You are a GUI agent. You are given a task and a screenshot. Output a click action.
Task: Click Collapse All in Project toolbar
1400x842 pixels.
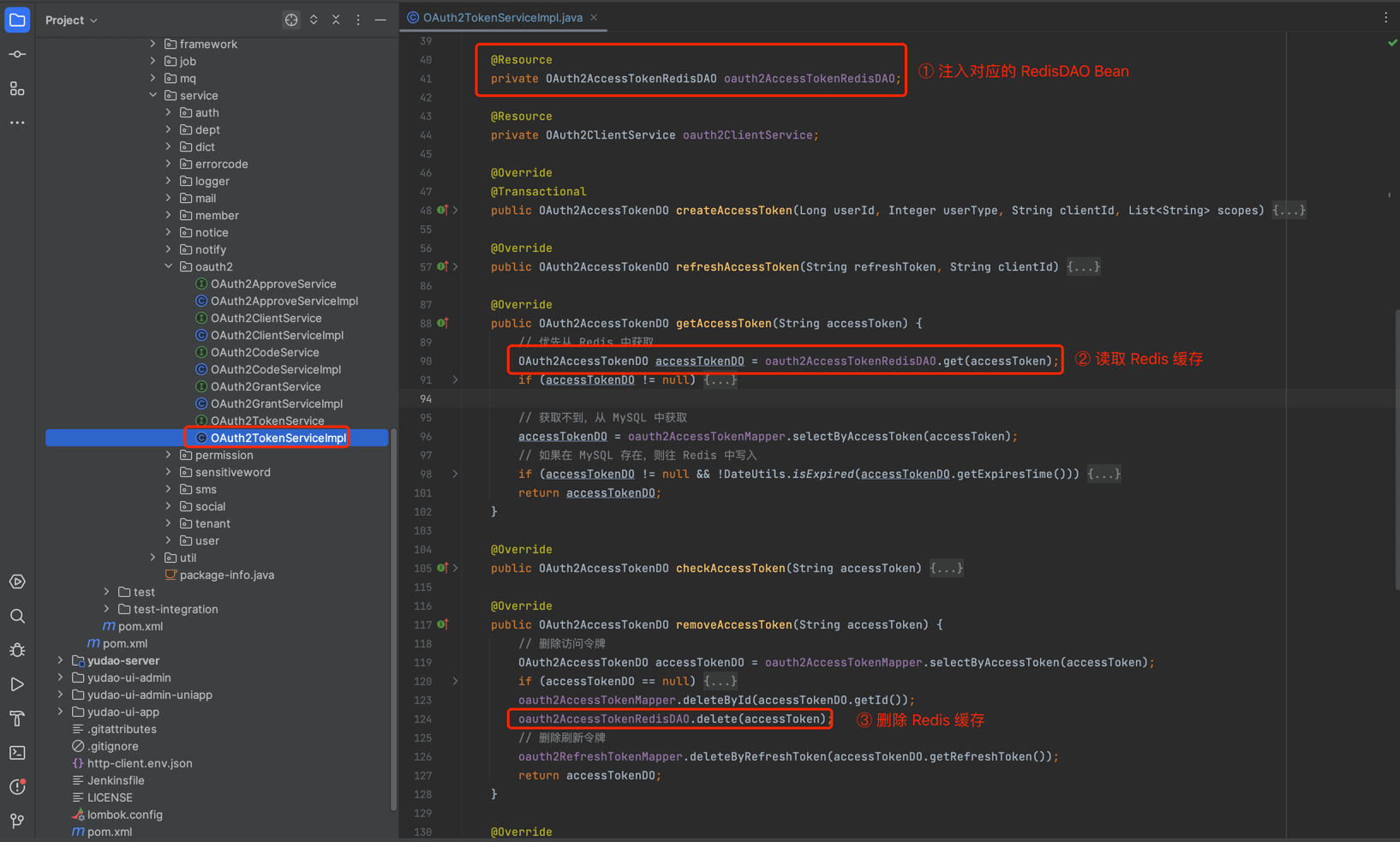pos(335,19)
